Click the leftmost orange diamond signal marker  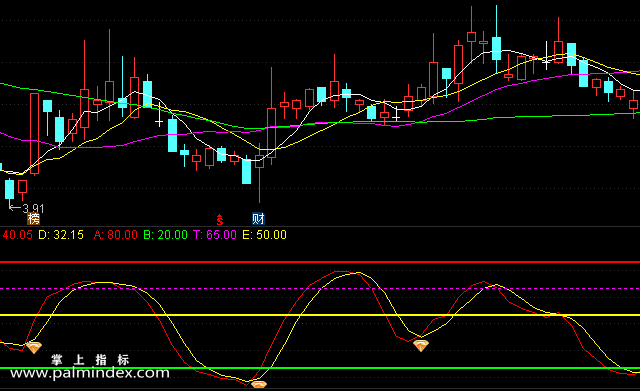click(x=34, y=348)
